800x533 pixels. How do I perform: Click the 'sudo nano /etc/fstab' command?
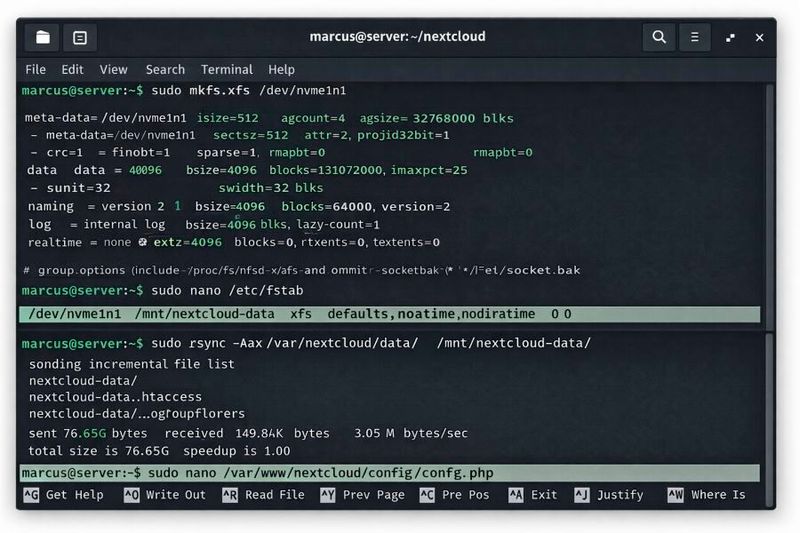(x=227, y=291)
